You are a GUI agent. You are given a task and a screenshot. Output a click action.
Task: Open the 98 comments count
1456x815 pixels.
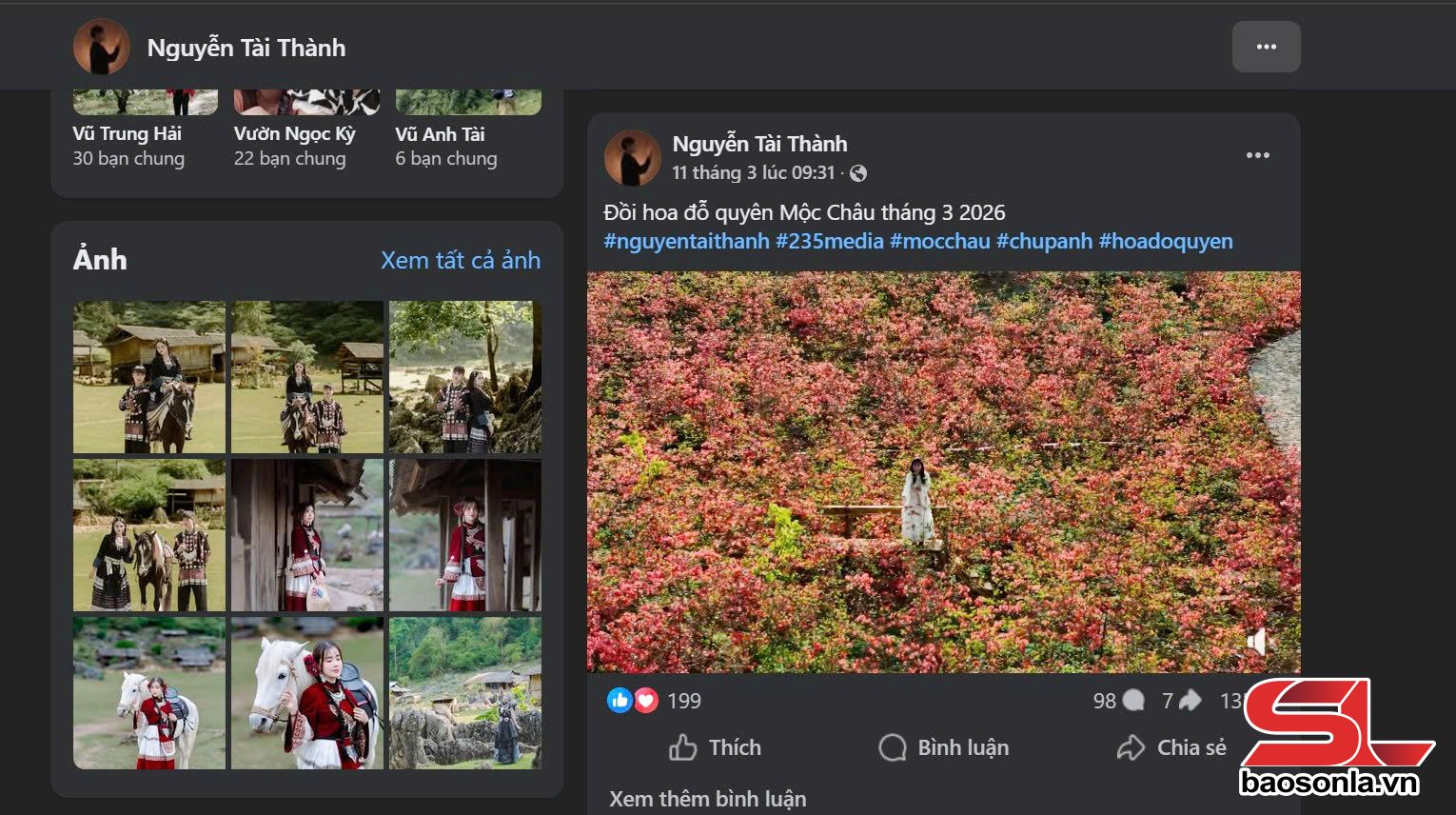tap(1117, 701)
